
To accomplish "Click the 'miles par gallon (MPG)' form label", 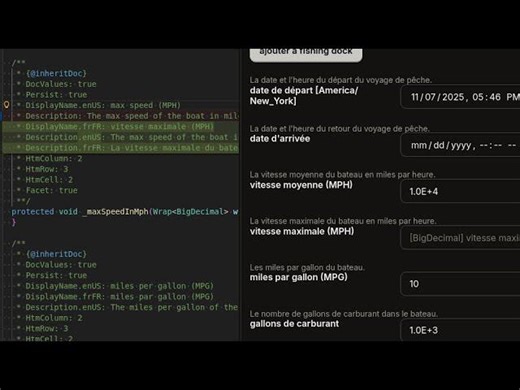I will (x=299, y=277).
